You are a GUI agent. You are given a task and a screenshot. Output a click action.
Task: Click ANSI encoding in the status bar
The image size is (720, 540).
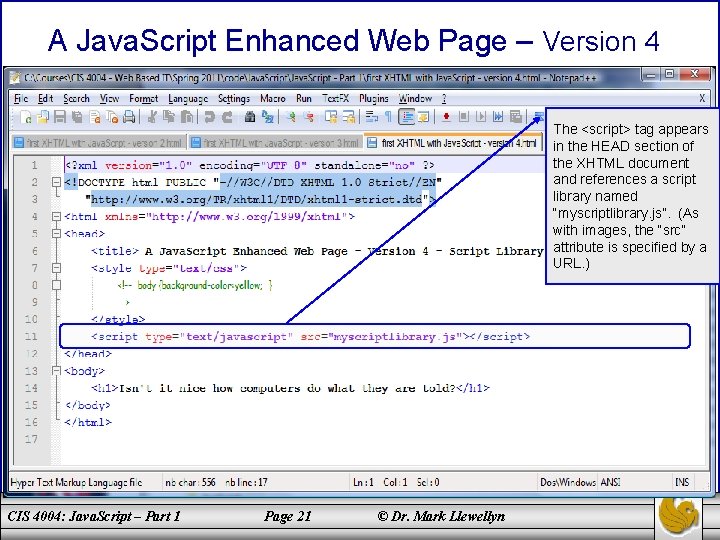click(x=611, y=482)
